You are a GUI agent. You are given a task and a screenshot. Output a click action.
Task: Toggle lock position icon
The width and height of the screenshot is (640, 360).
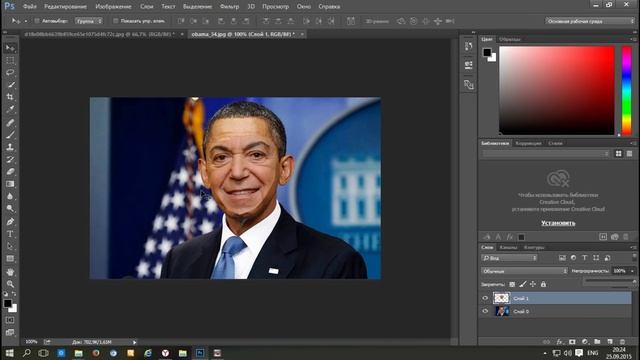(533, 284)
